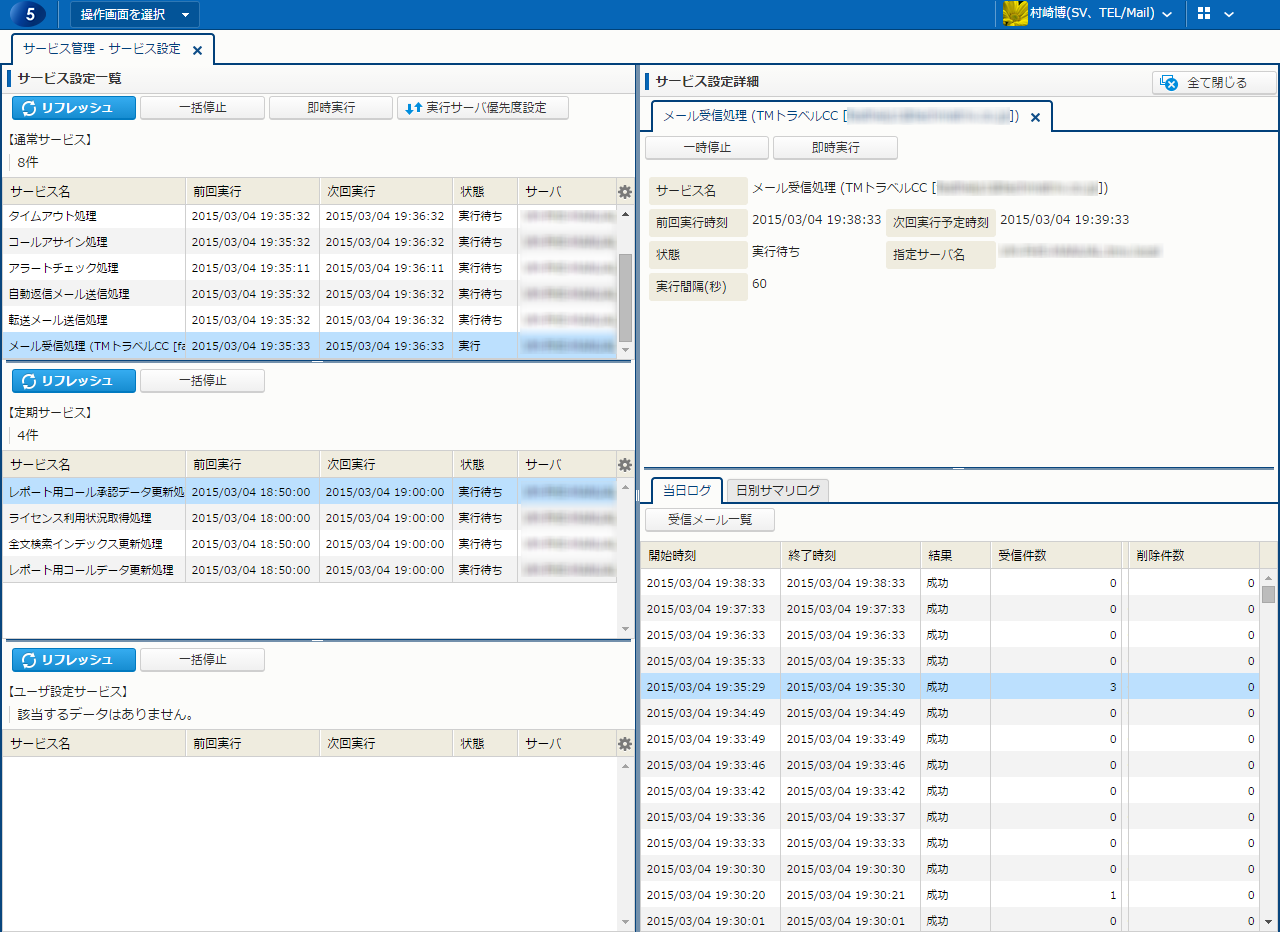Click 一括停止 above the ユーザ設定サービス list

tap(202, 660)
